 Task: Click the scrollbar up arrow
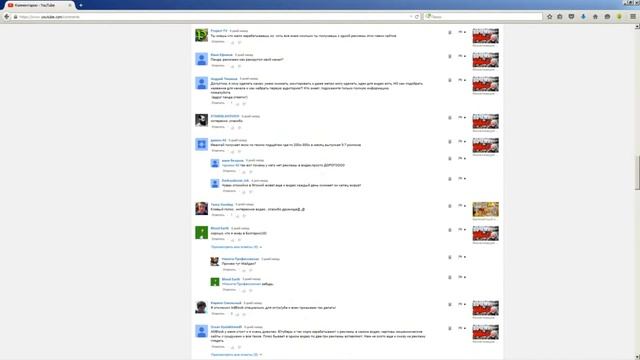[x=637, y=27]
